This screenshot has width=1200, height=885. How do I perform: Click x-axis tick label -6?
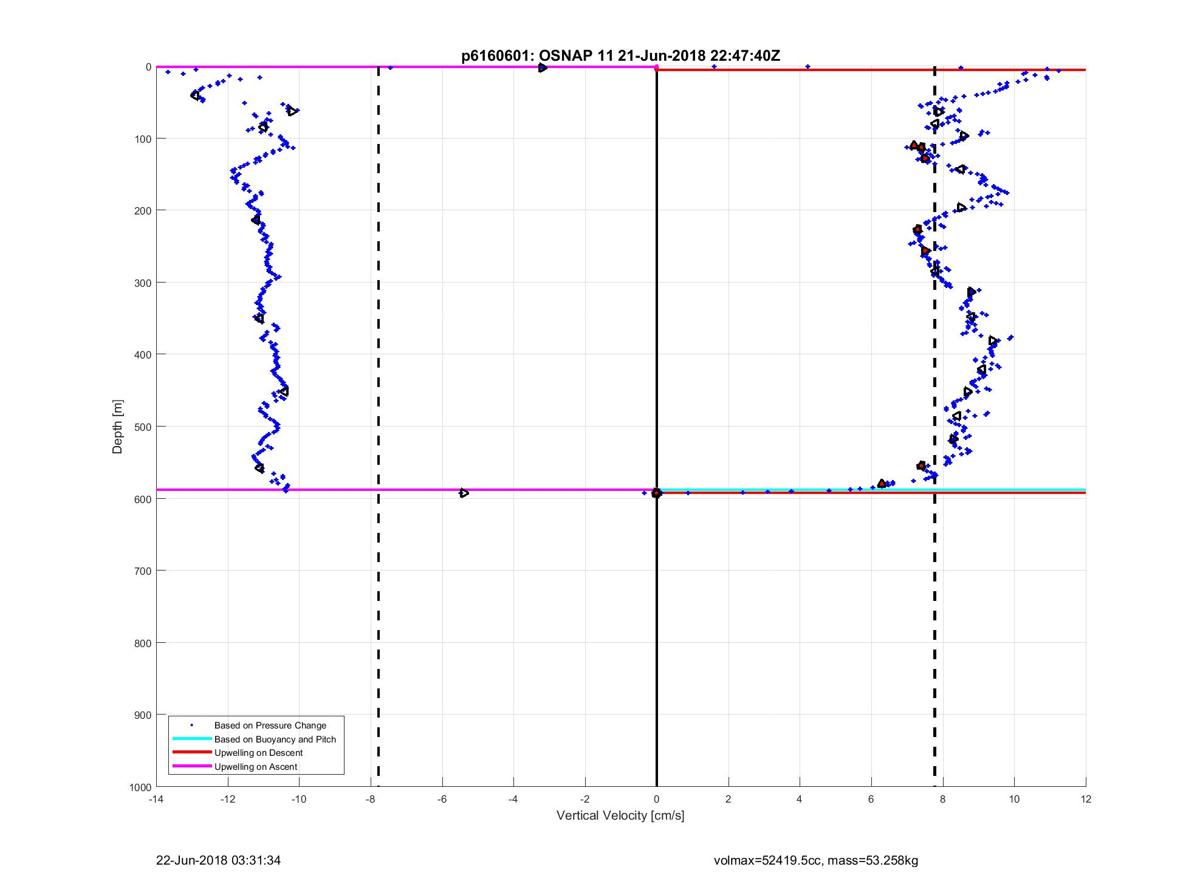(x=442, y=799)
